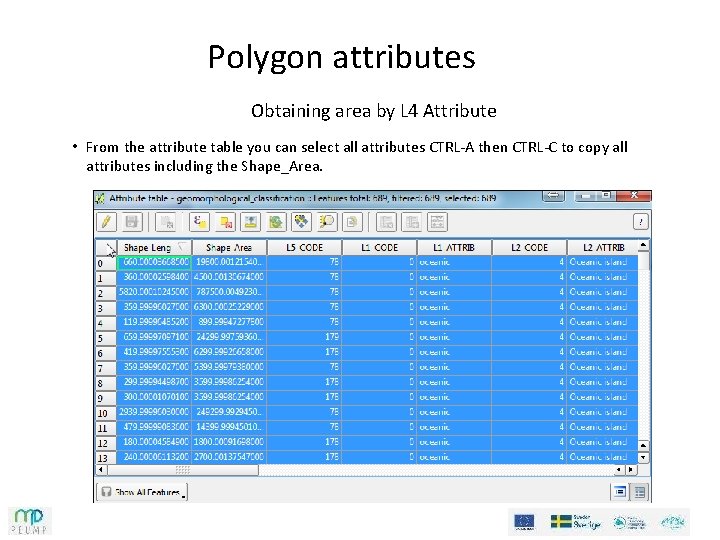This screenshot has width=720, height=540.
Task: Click the L5_CODE column header
Action: [304, 248]
